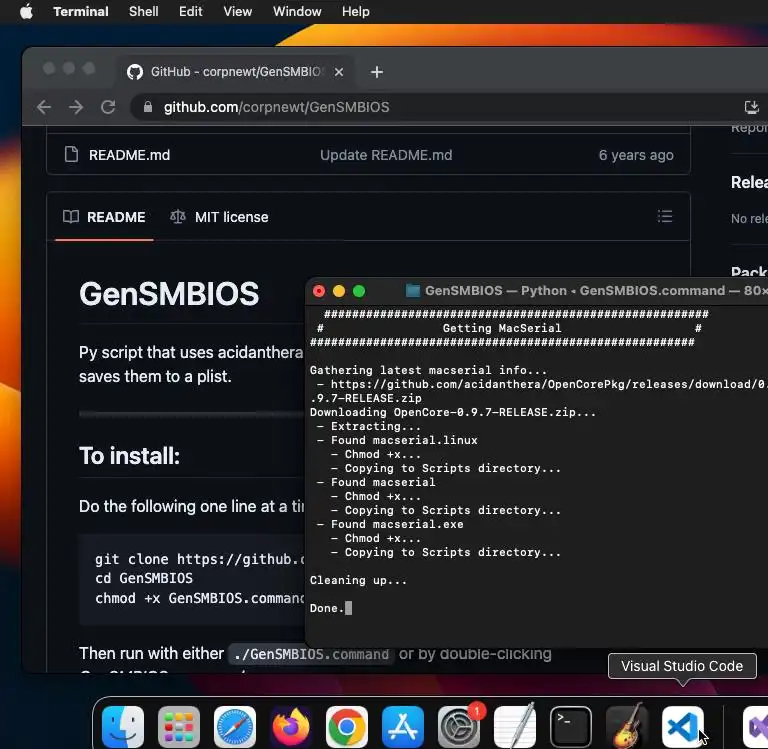
Task: Click Downloading OpenCore-0.9.7-RELEASE.zip line
Action: point(453,412)
